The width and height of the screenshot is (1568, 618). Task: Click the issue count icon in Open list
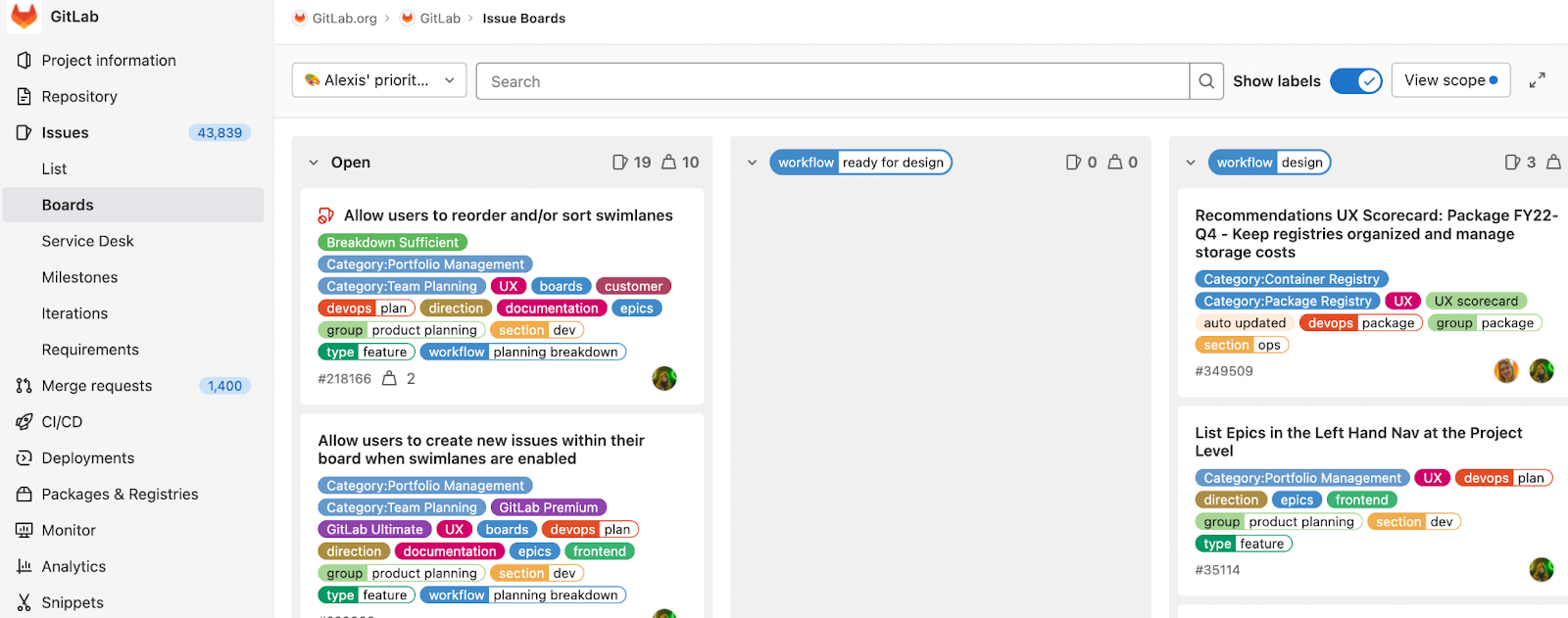click(619, 162)
